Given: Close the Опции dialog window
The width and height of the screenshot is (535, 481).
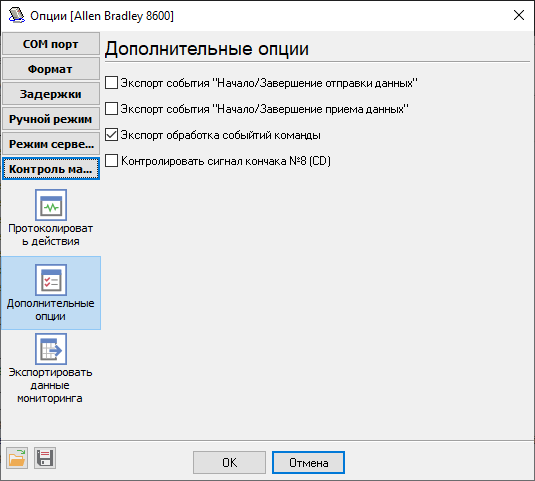Looking at the screenshot, I should coord(519,15).
